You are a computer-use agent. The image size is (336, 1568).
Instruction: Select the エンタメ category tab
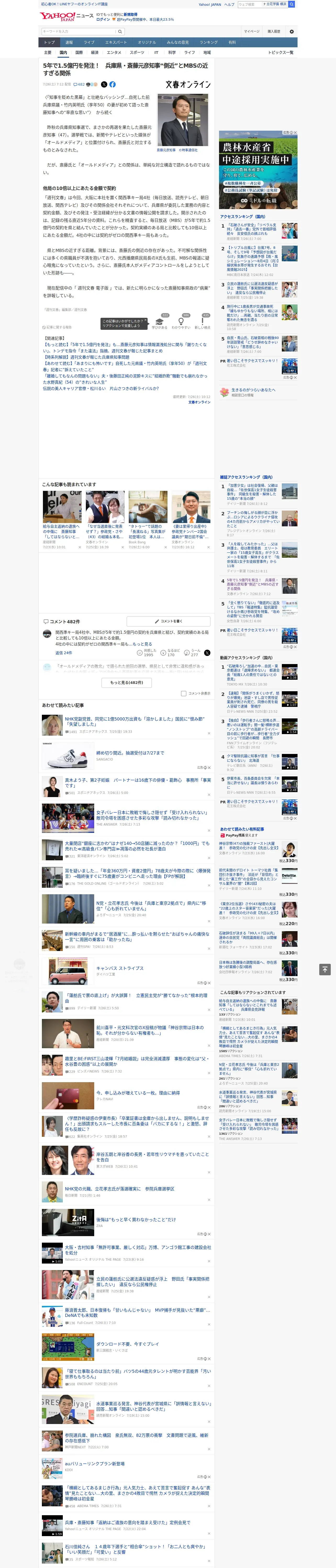[114, 52]
